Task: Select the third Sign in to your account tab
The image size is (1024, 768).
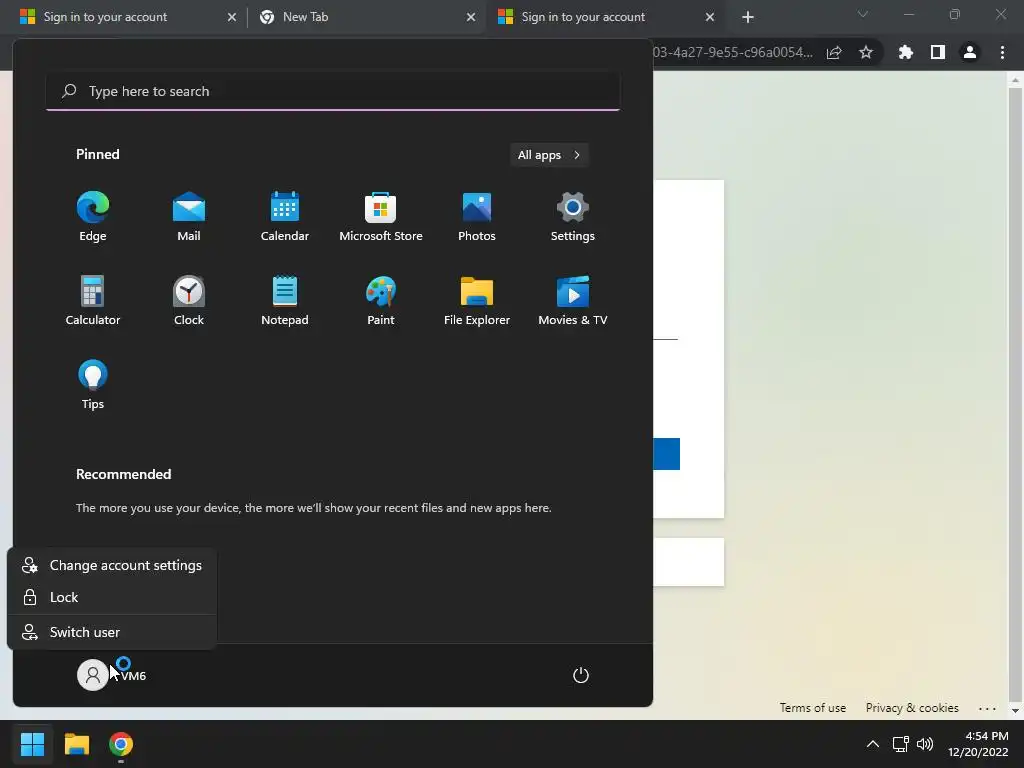Action: click(x=605, y=17)
